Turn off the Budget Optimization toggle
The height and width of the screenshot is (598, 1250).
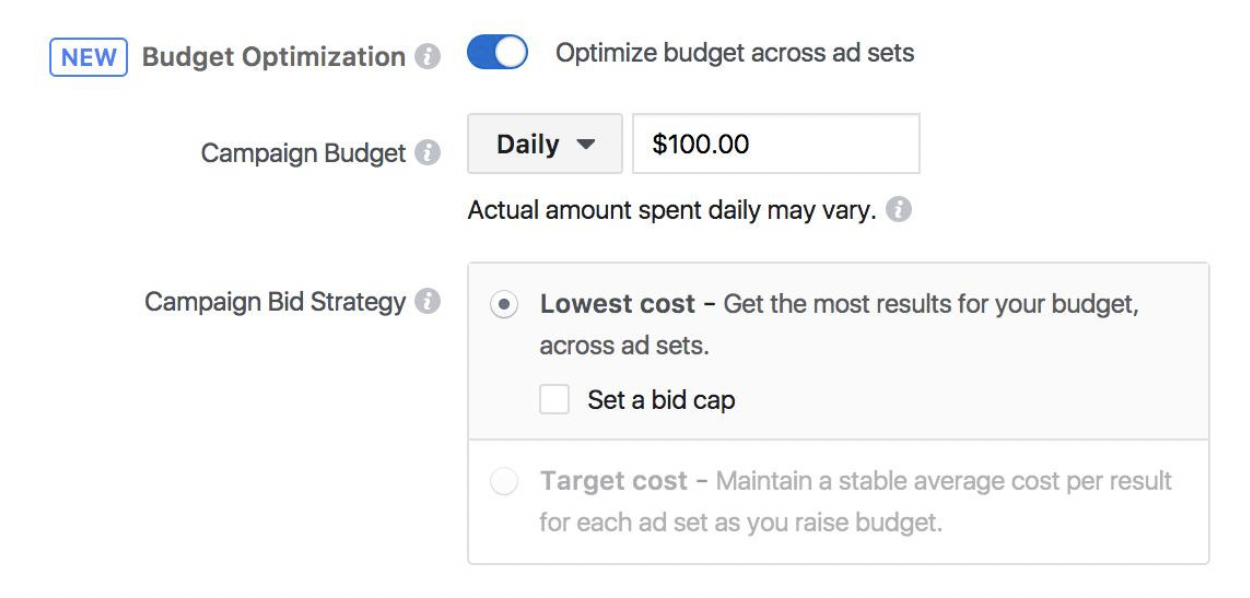tap(497, 53)
